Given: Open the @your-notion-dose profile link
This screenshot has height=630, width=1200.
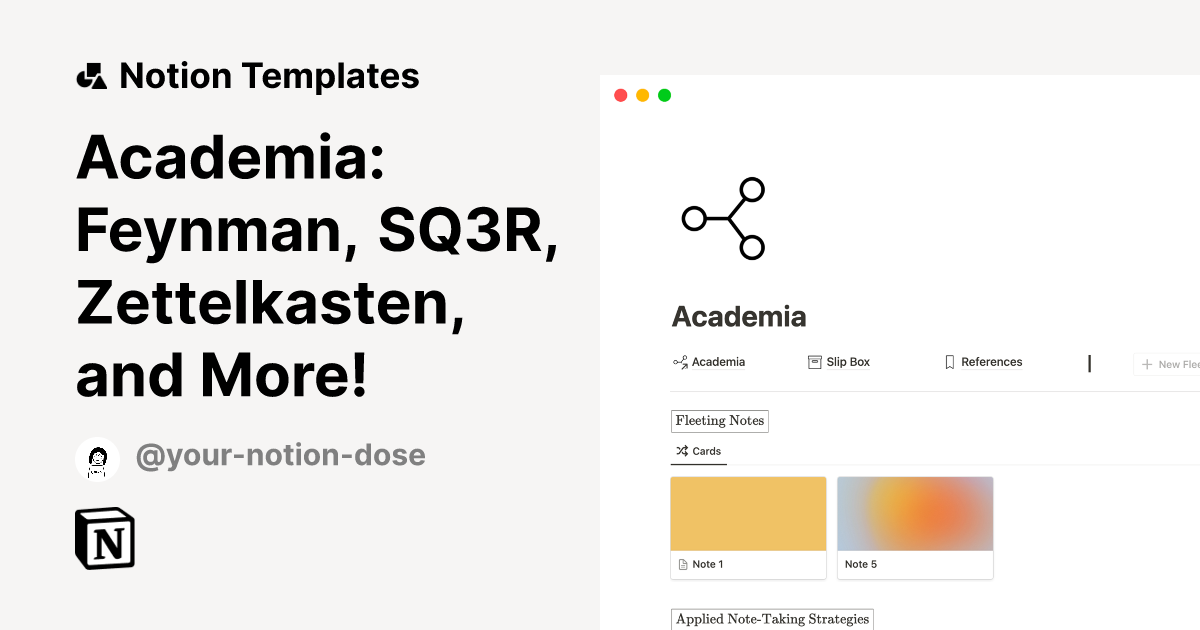Looking at the screenshot, I should pyautogui.click(x=281, y=455).
